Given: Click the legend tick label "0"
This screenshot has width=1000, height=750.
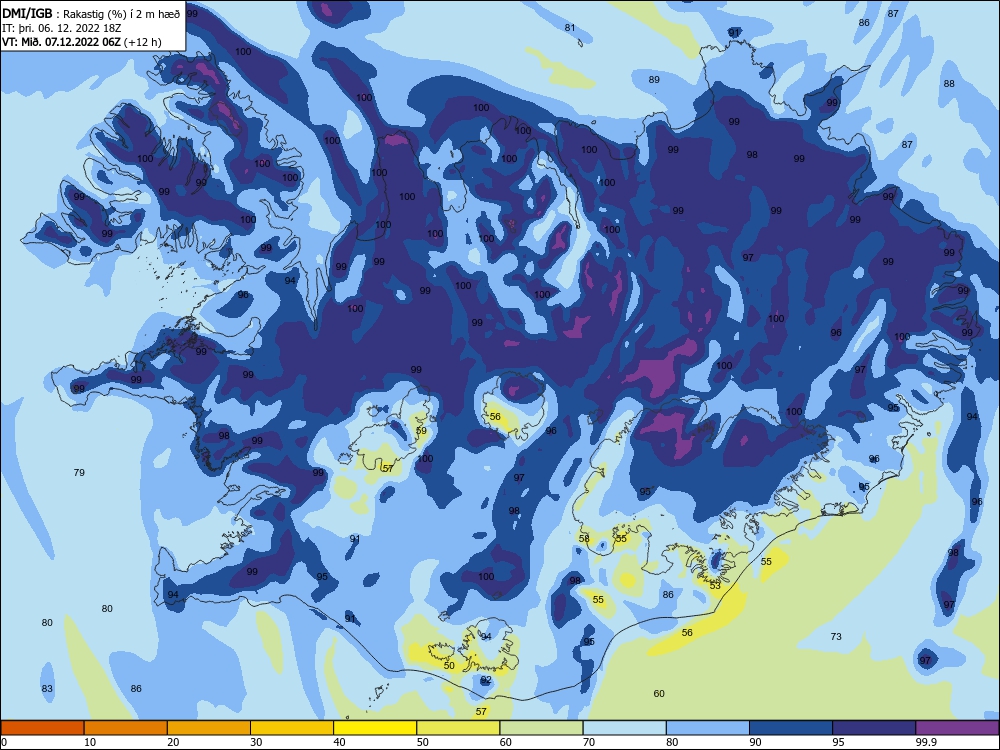Looking at the screenshot, I should [4, 742].
